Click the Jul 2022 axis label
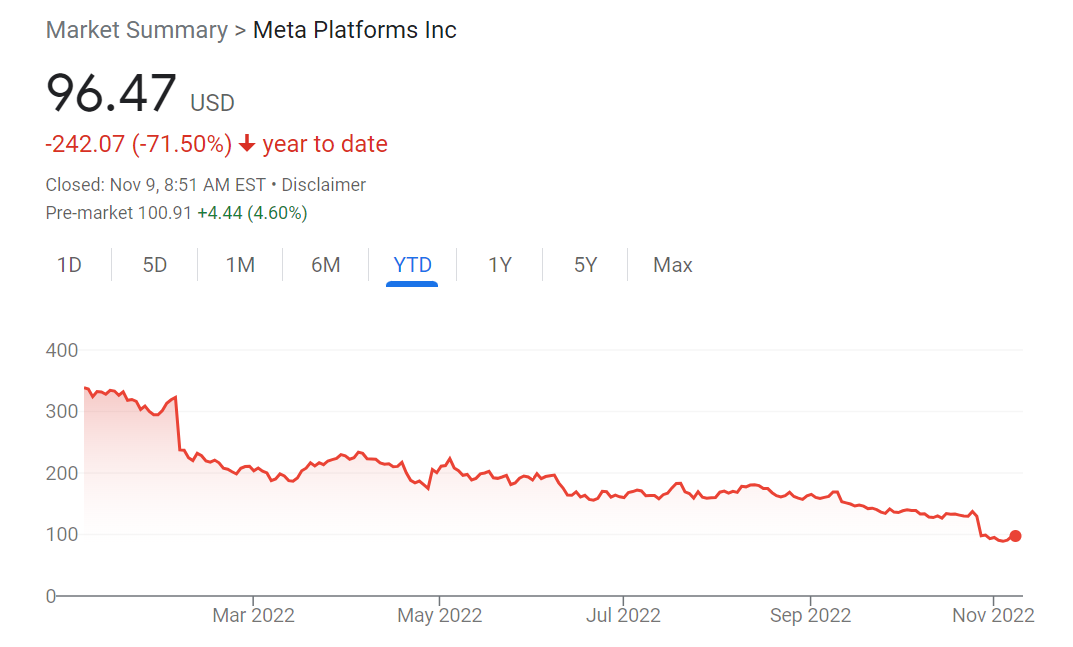1073x647 pixels. (622, 615)
